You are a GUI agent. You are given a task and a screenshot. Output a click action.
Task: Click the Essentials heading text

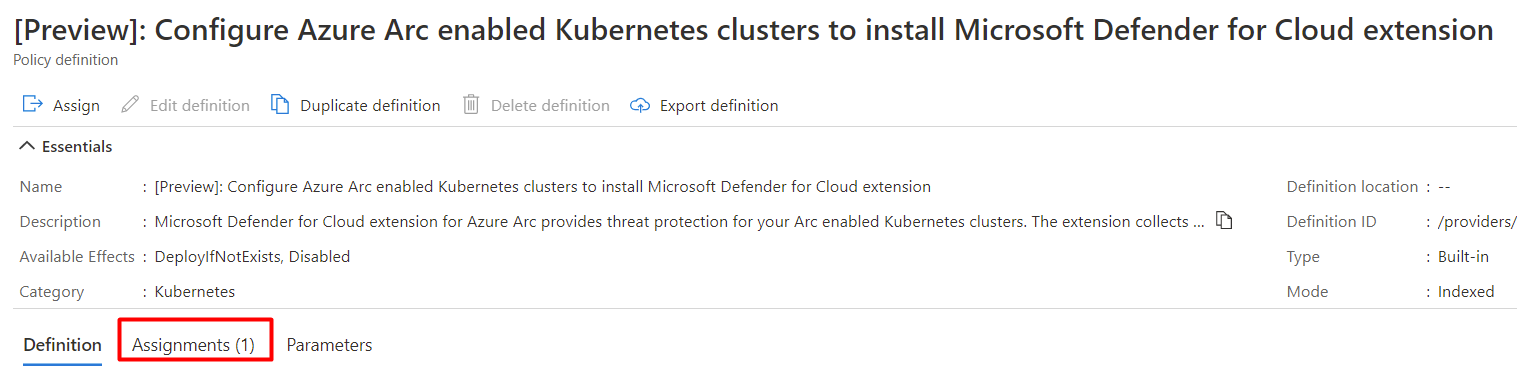(x=77, y=146)
